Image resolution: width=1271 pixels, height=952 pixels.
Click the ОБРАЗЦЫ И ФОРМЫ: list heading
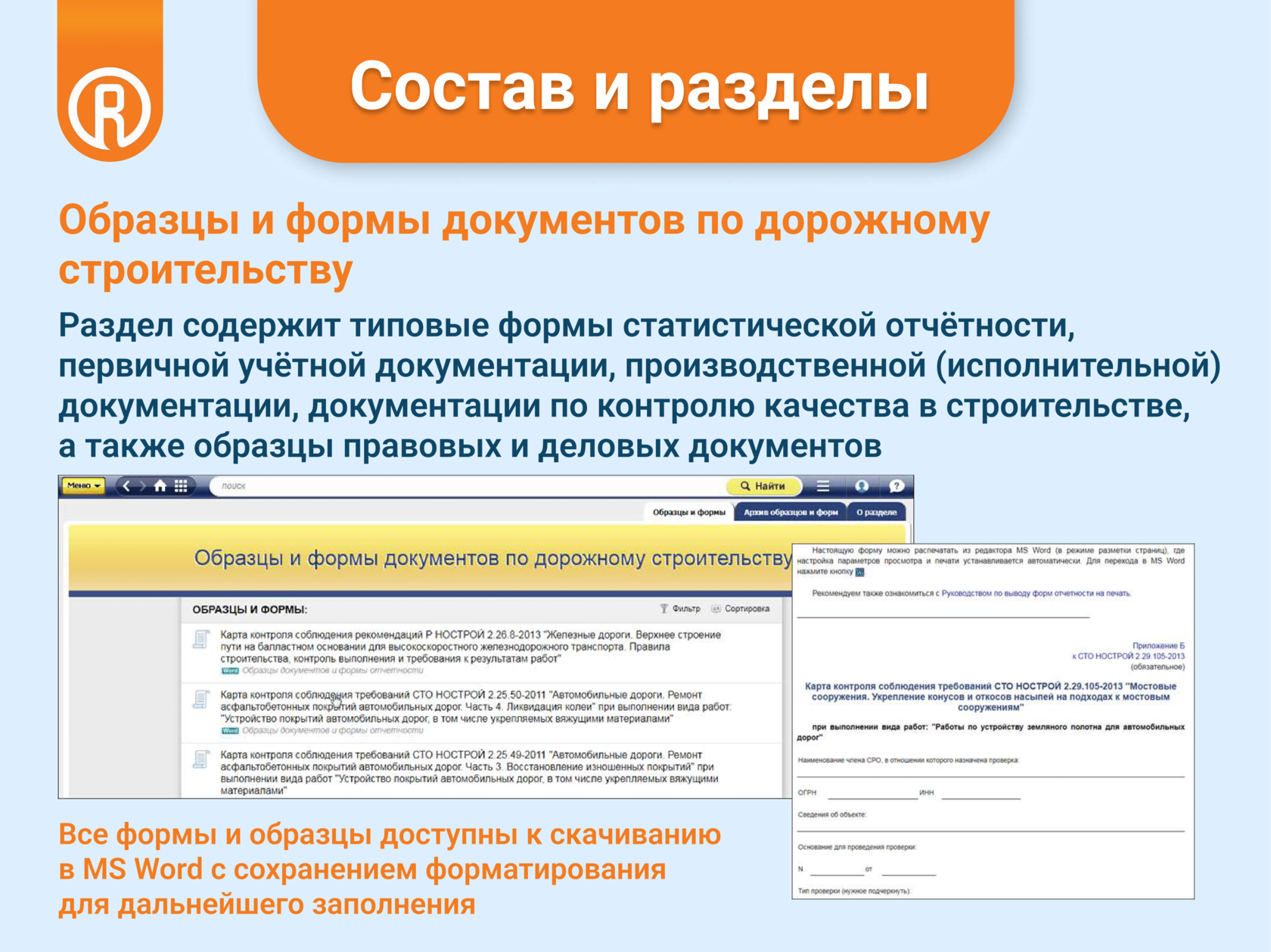[x=250, y=609]
